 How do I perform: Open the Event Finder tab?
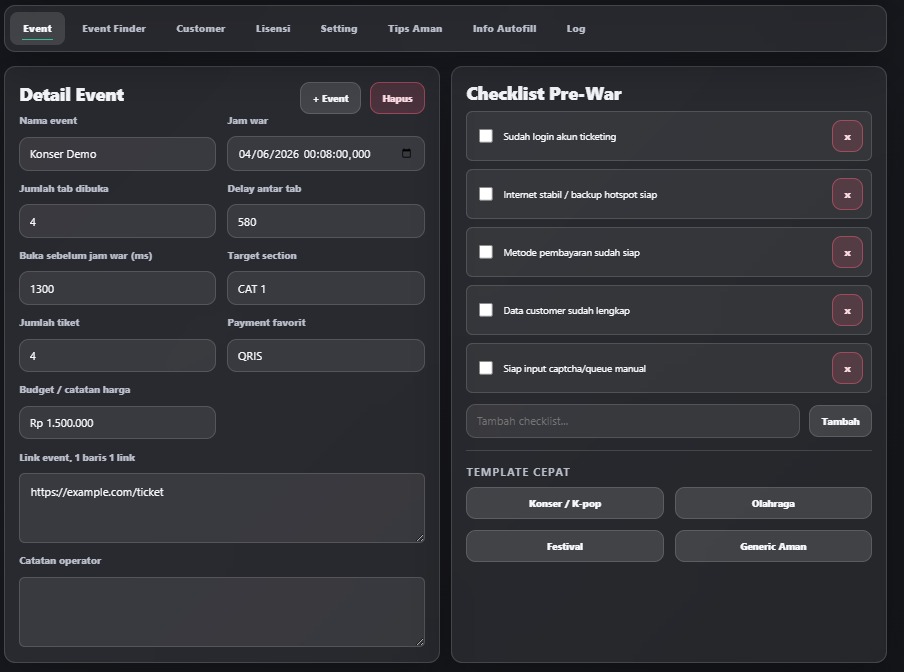pyautogui.click(x=114, y=28)
